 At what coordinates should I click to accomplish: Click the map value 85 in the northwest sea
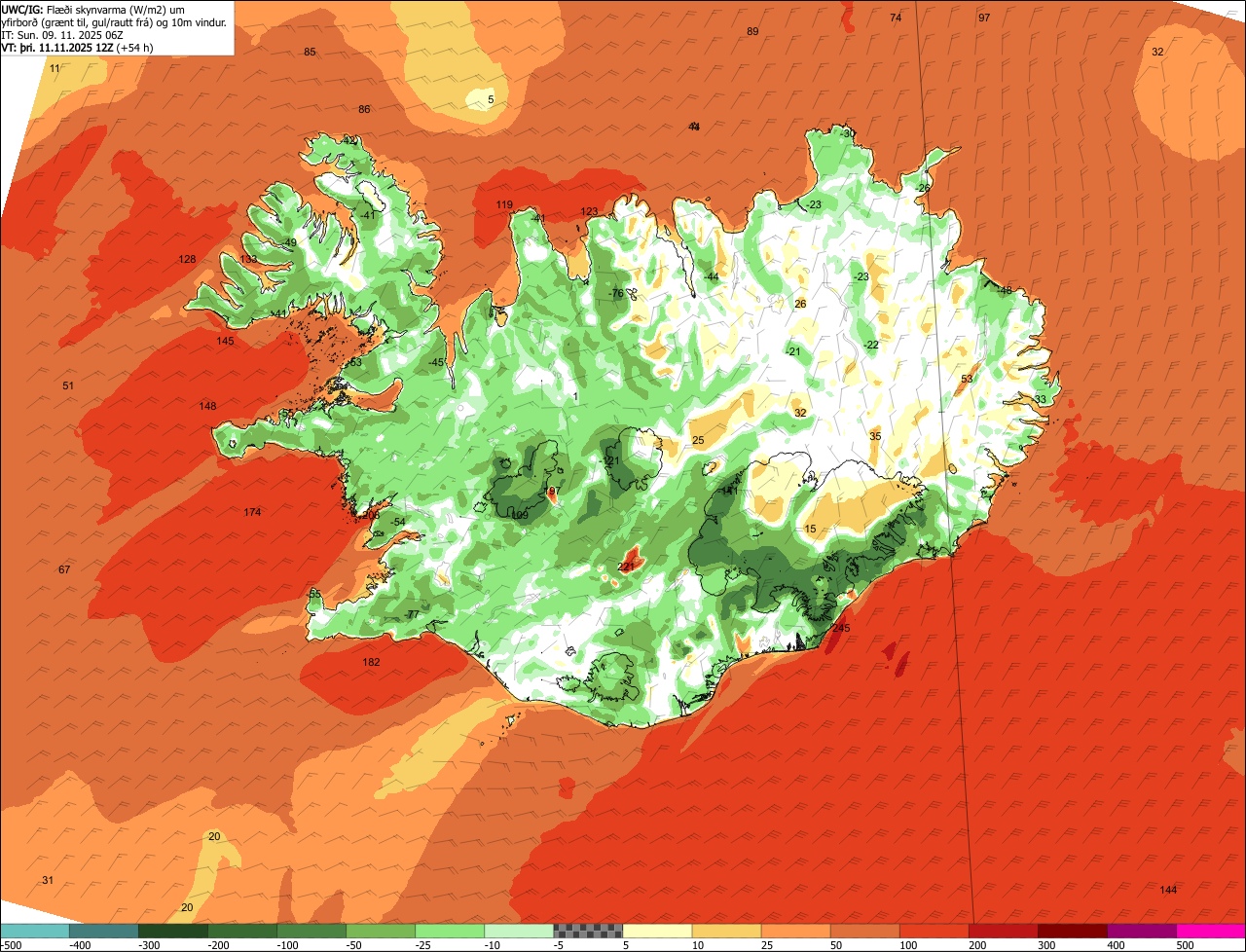click(310, 52)
